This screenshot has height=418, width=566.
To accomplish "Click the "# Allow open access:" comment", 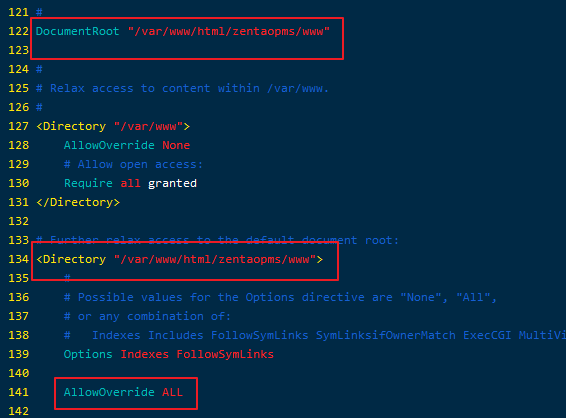I will click(x=133, y=164).
